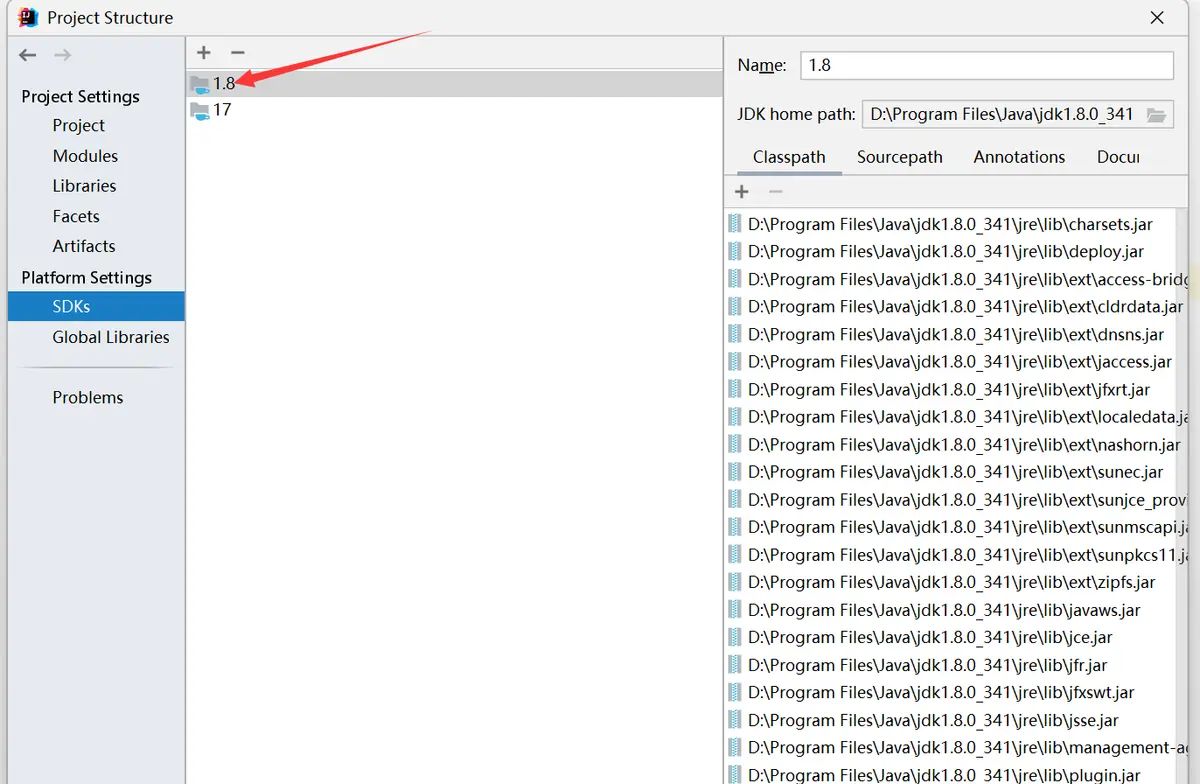
Task: Open Global Libraries settings
Action: (x=111, y=337)
